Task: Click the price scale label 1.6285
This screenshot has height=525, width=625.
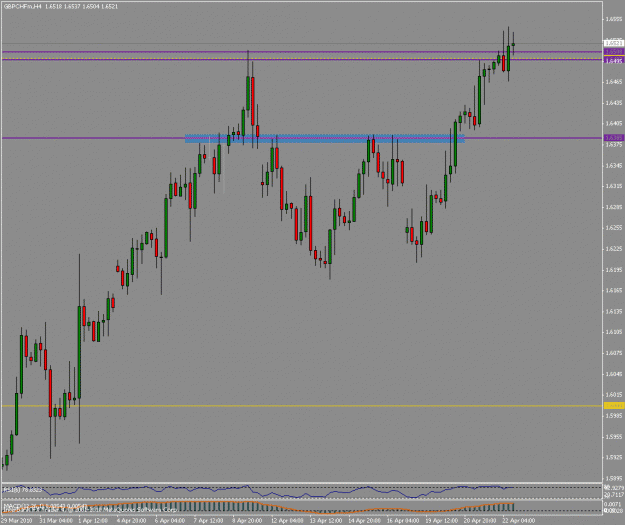Action: click(x=614, y=207)
